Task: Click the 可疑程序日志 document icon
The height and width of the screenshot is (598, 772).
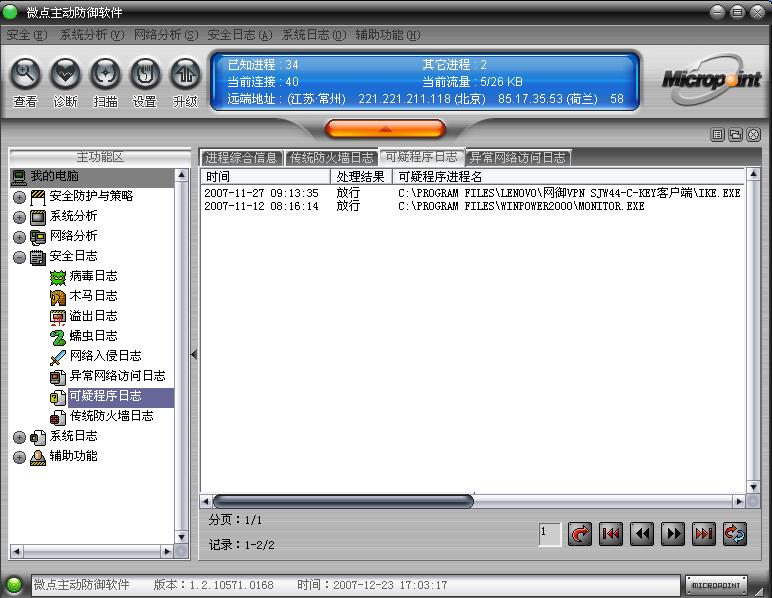Action: [58, 398]
